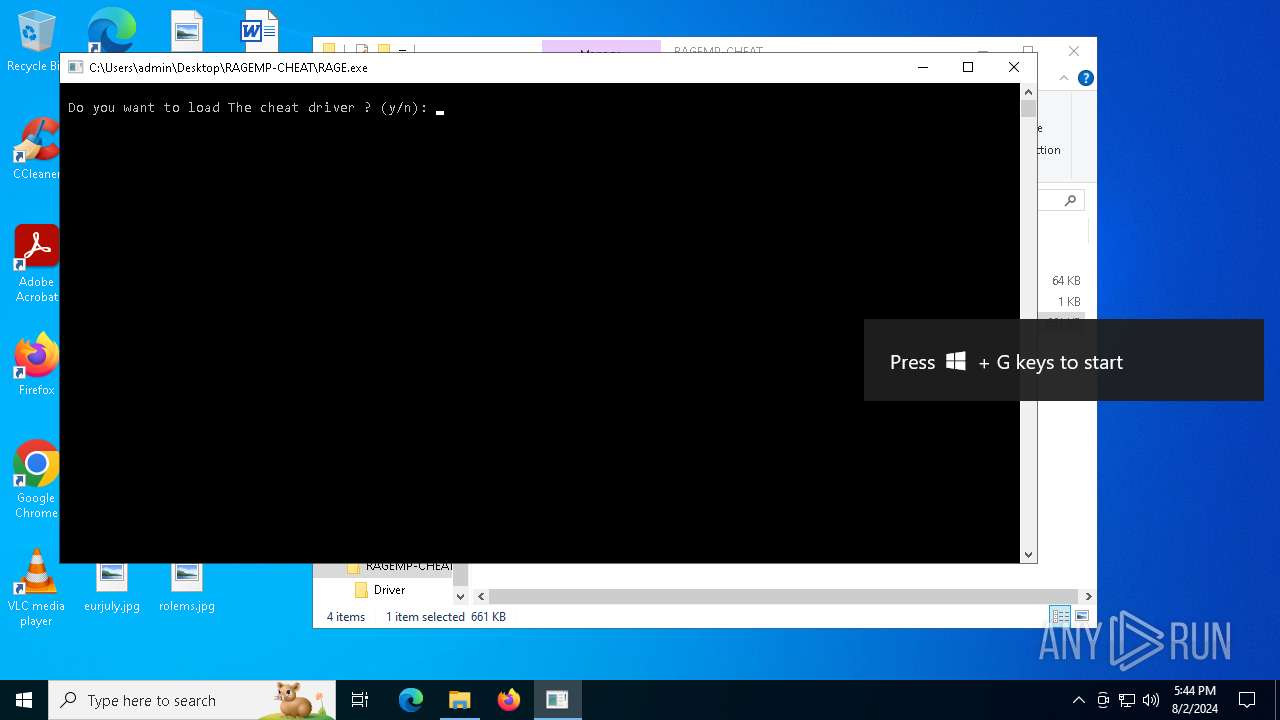Launch Microsoft Edge from the taskbar
The image size is (1280, 720).
[x=411, y=700]
